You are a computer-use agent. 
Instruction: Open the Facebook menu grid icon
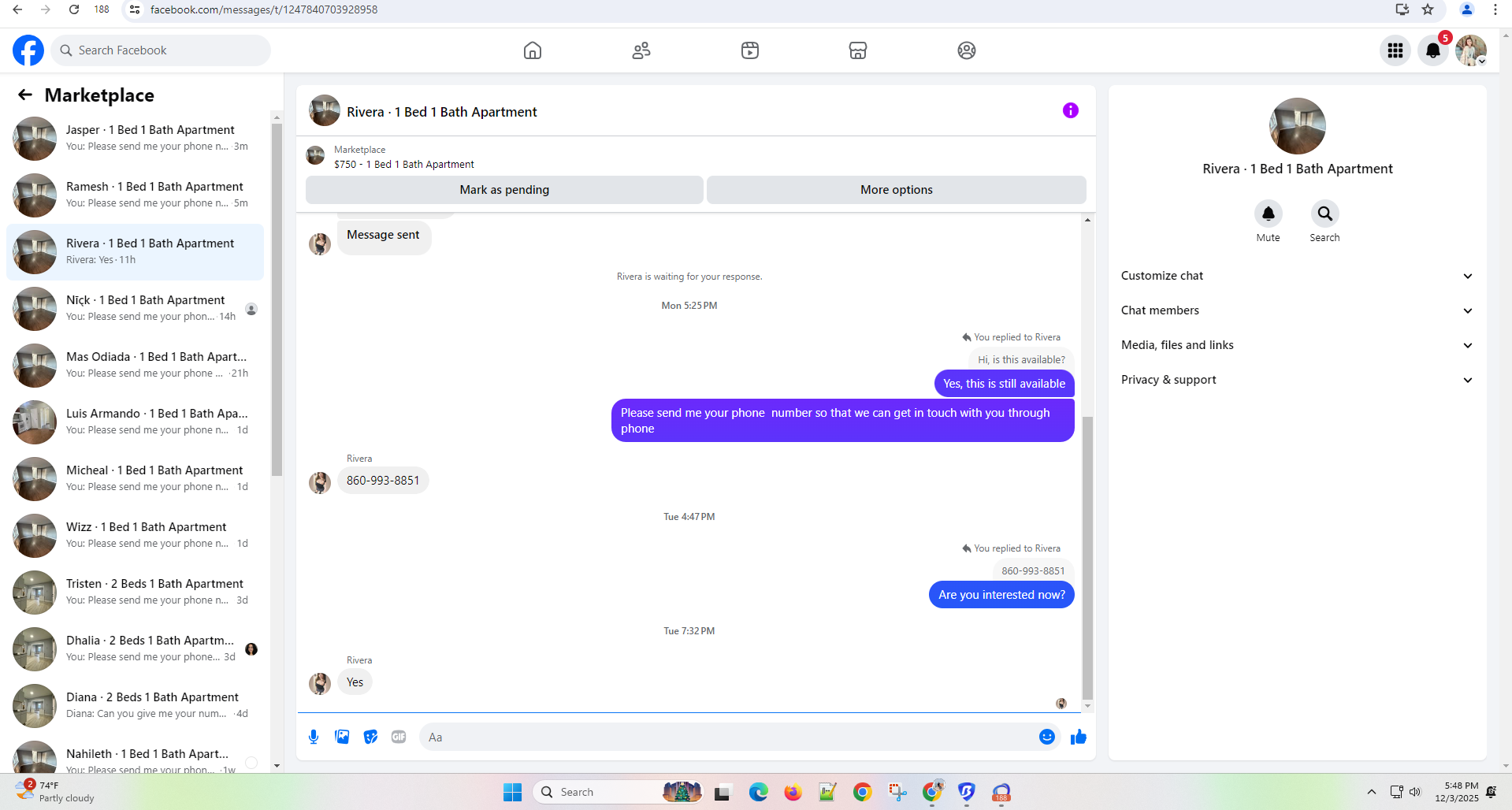point(1395,50)
